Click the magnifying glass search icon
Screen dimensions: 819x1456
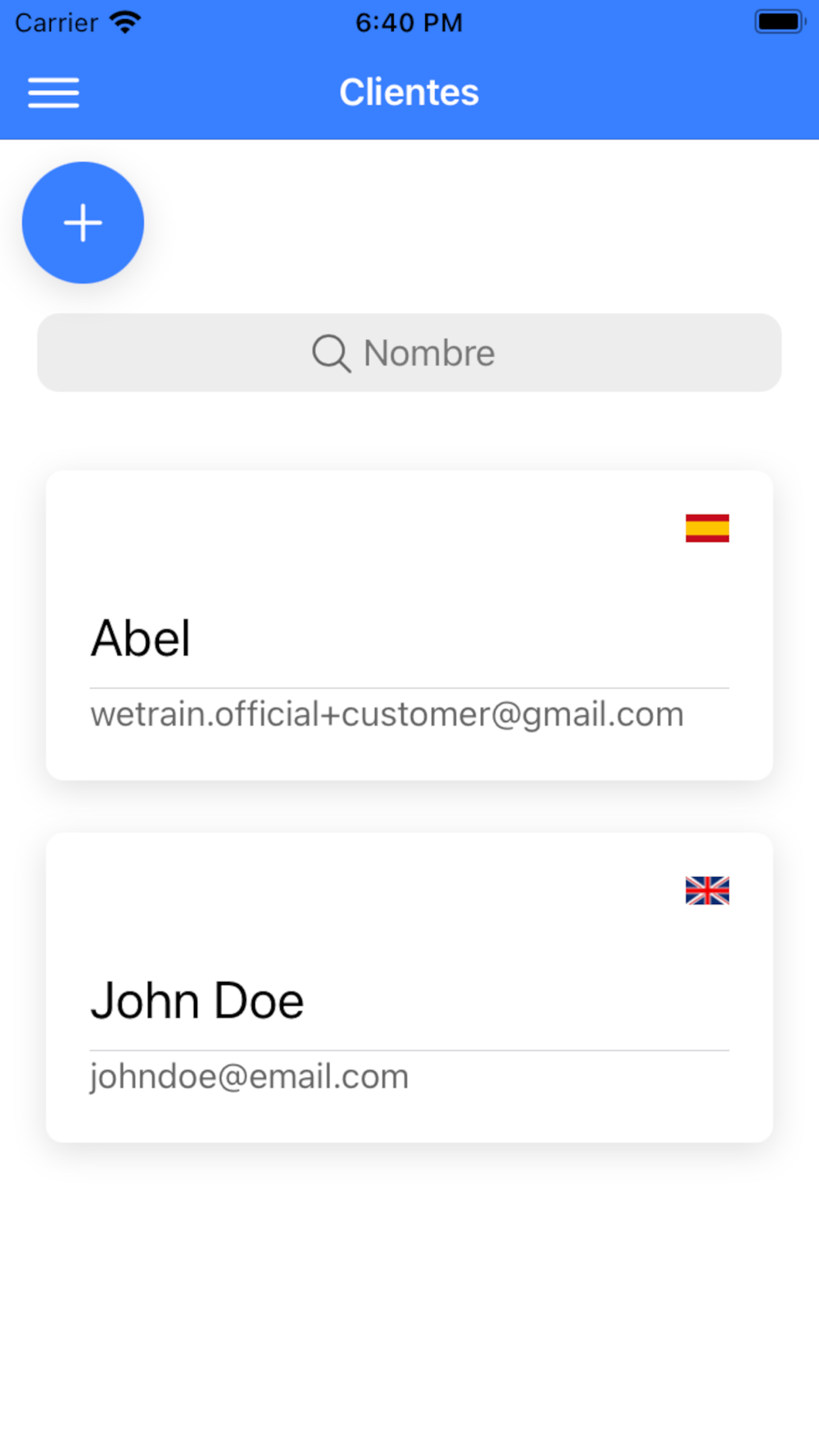[x=332, y=354]
